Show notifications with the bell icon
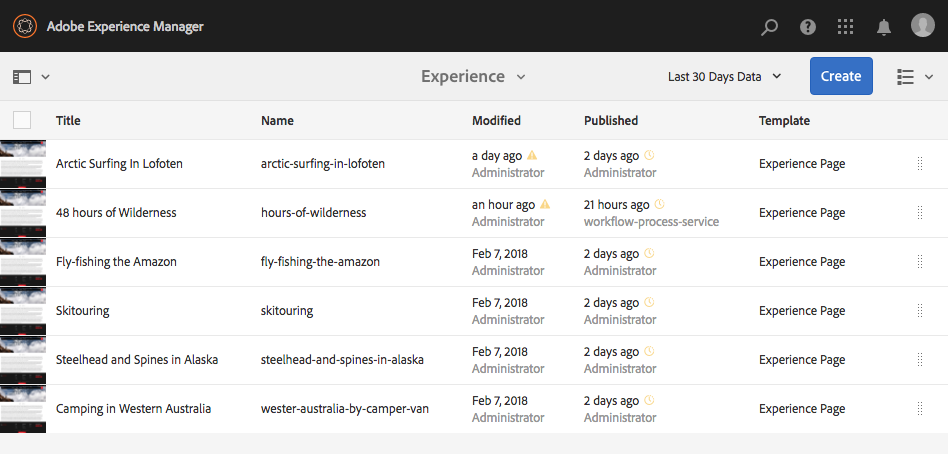 tap(884, 27)
